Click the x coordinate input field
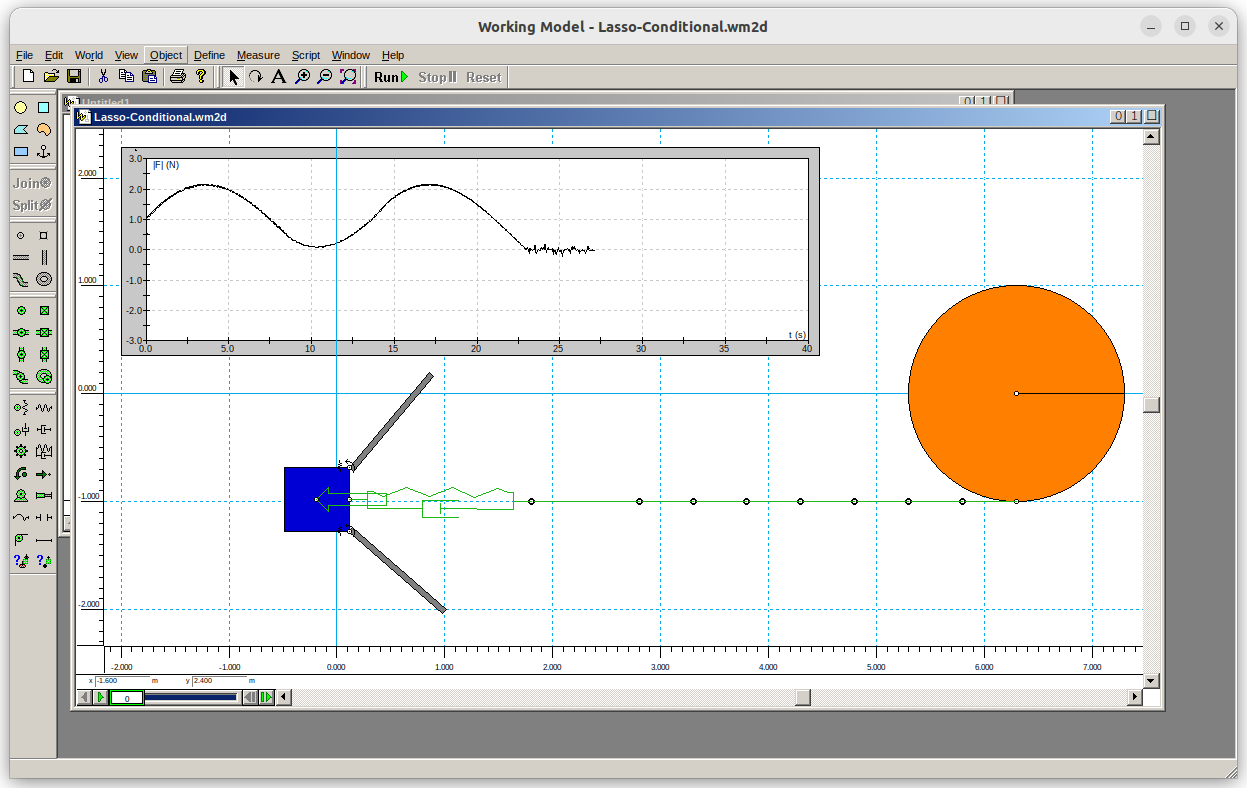This screenshot has height=788, width=1247. [x=121, y=681]
